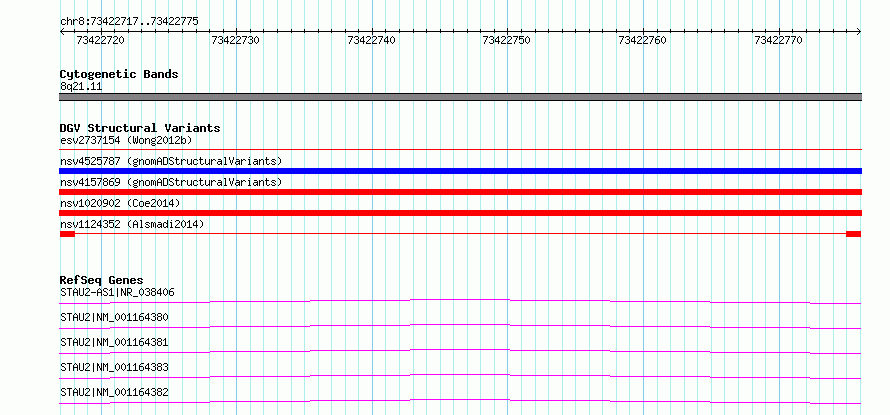The height and width of the screenshot is (415, 890).
Task: Open variant nsv1020902 (Coe2014) label
Action: pos(120,203)
